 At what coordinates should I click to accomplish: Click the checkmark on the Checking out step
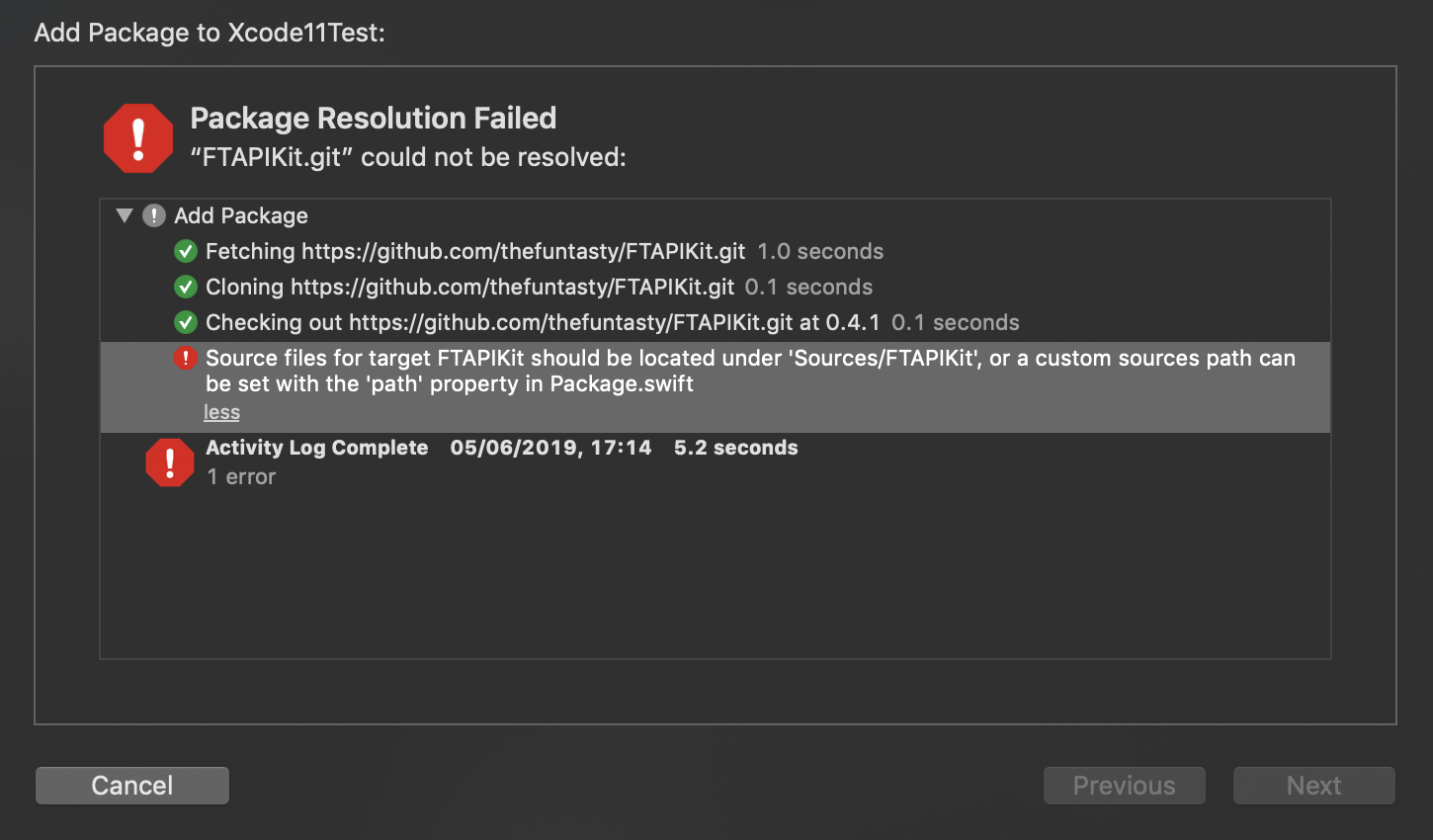coord(186,322)
